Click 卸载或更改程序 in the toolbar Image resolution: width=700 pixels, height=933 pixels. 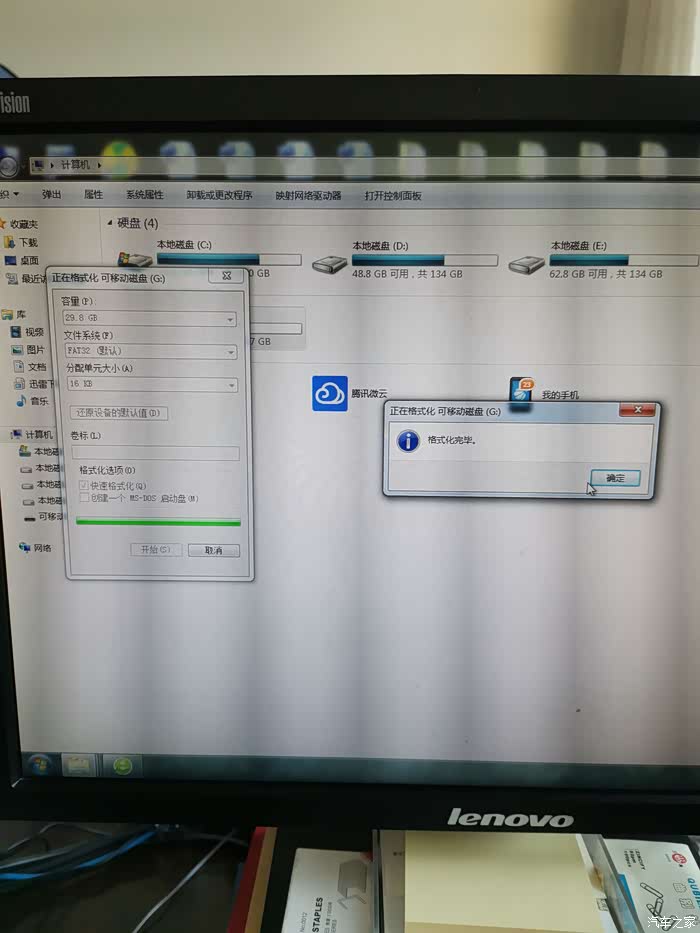coord(219,195)
